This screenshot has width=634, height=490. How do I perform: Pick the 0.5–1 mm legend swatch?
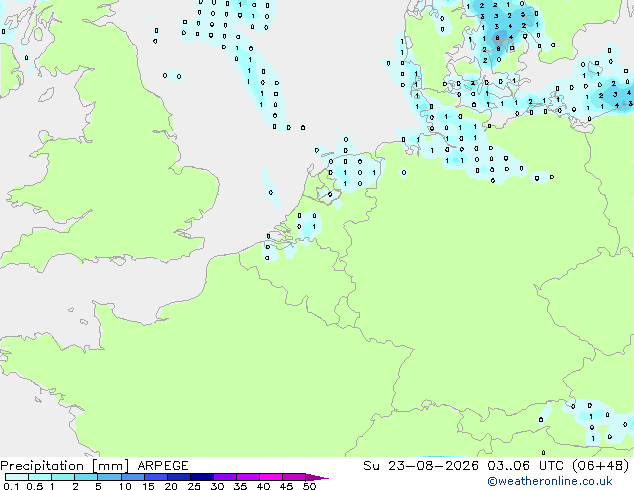pos(40,477)
